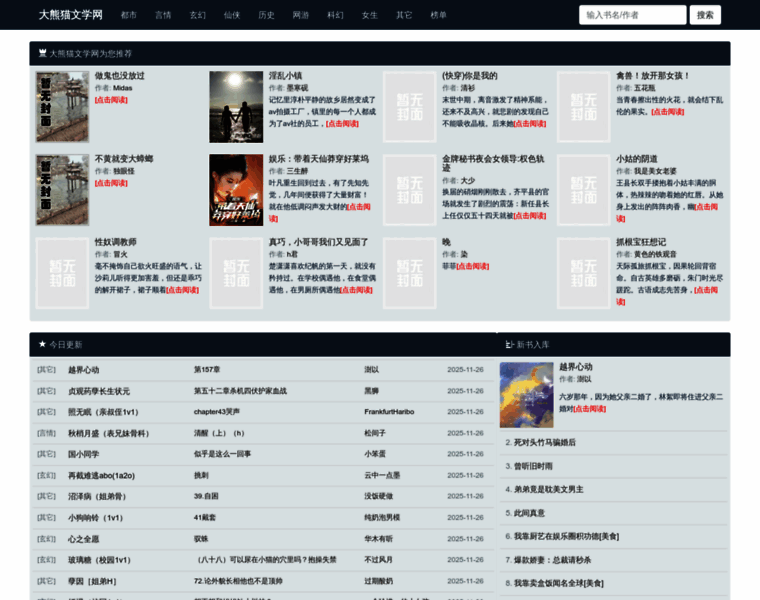Open the 言情 category menu
Screen dimensions: 760x600
163,15
